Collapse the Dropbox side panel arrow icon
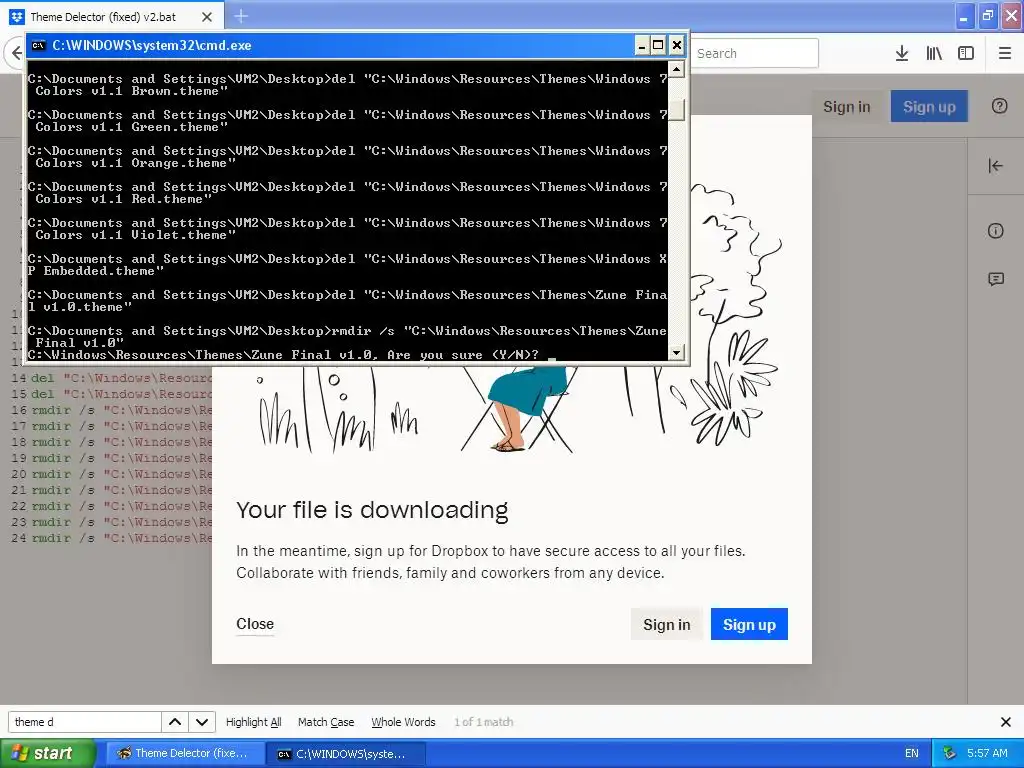The height and width of the screenshot is (768, 1024). tap(995, 166)
